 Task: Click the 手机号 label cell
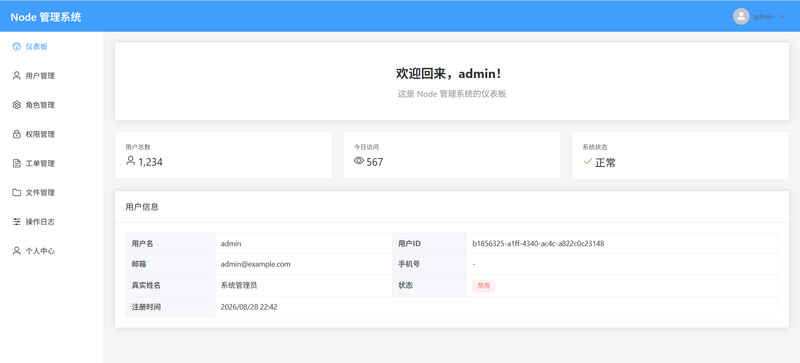pyautogui.click(x=429, y=264)
